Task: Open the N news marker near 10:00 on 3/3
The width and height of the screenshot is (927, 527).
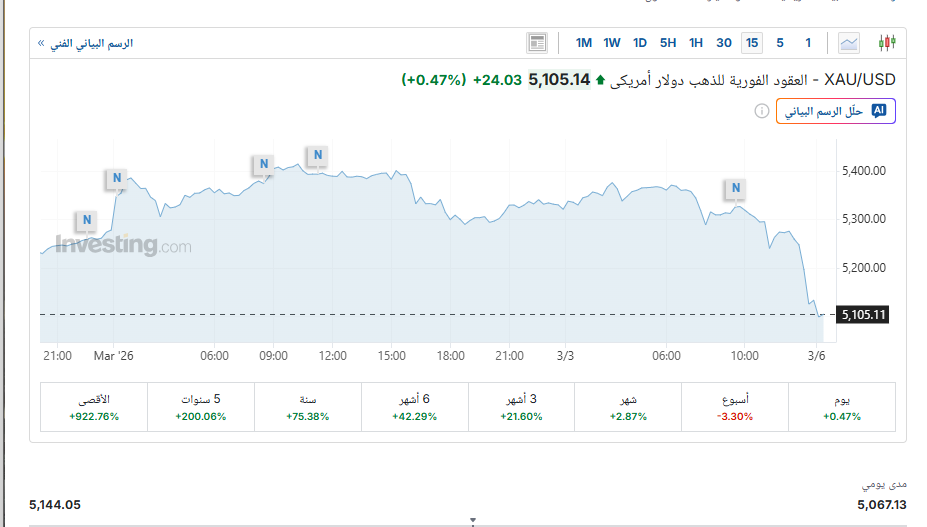Action: tap(736, 187)
